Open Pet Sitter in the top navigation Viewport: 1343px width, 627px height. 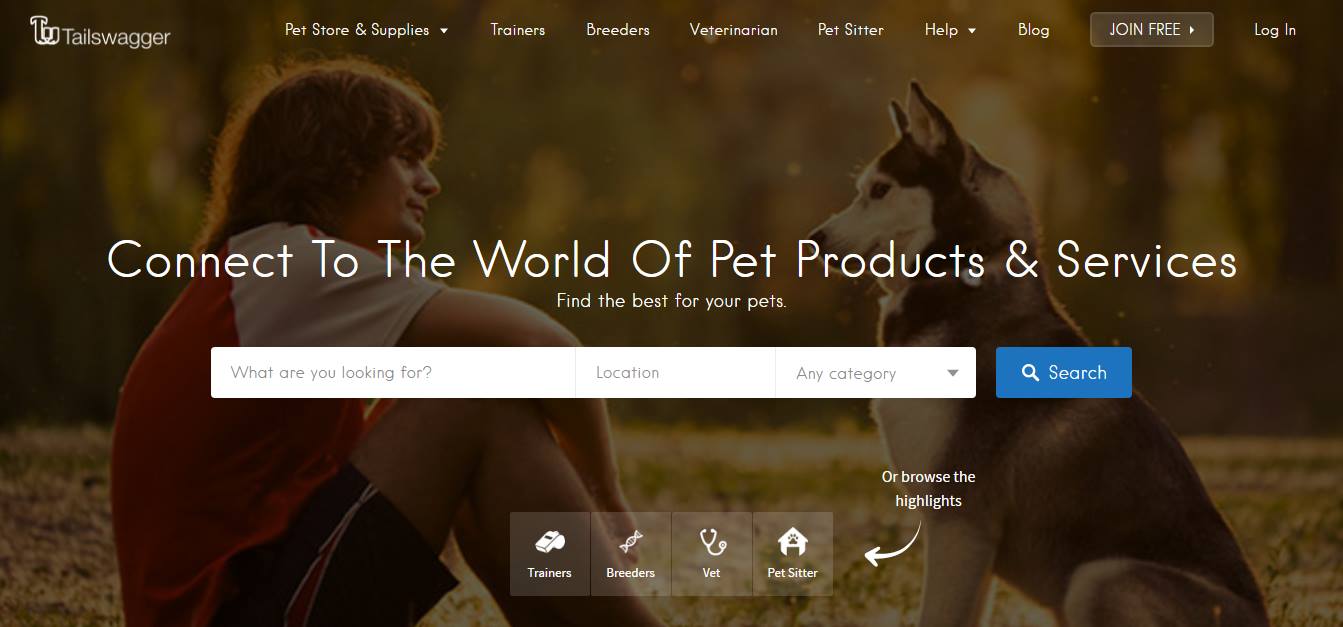(851, 30)
